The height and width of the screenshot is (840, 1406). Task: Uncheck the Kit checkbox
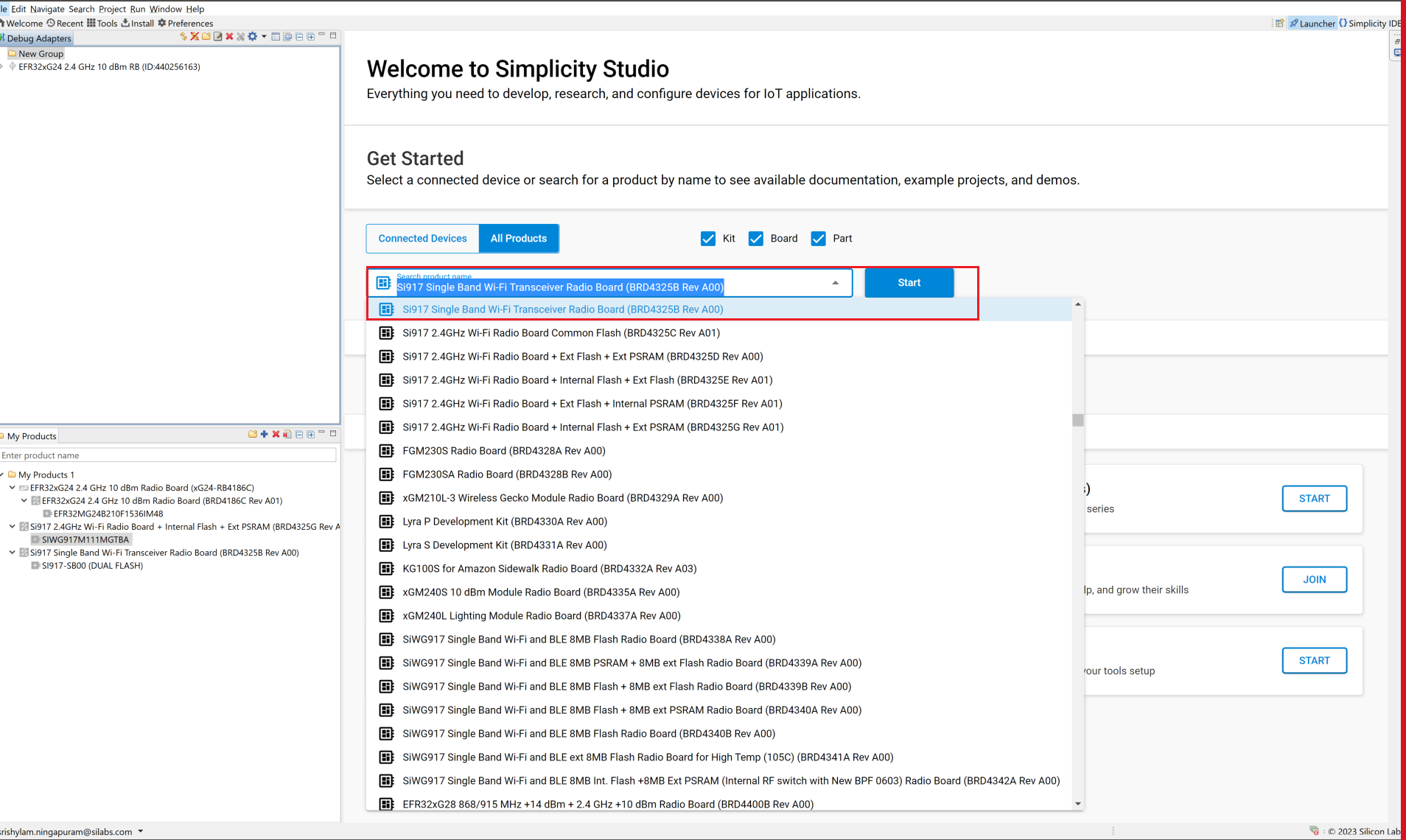click(708, 239)
